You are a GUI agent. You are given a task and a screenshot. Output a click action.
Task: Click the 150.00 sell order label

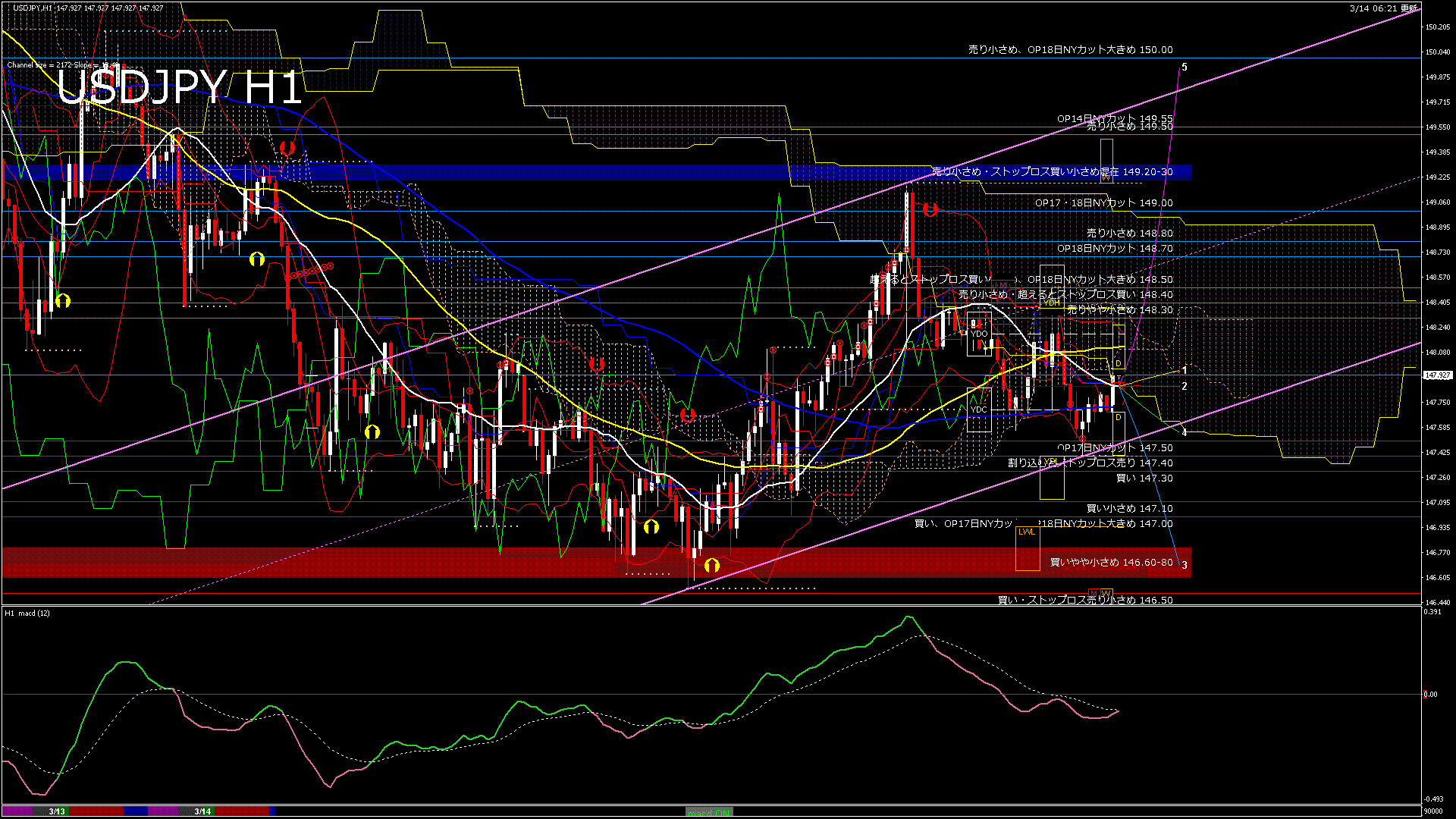pos(1070,50)
